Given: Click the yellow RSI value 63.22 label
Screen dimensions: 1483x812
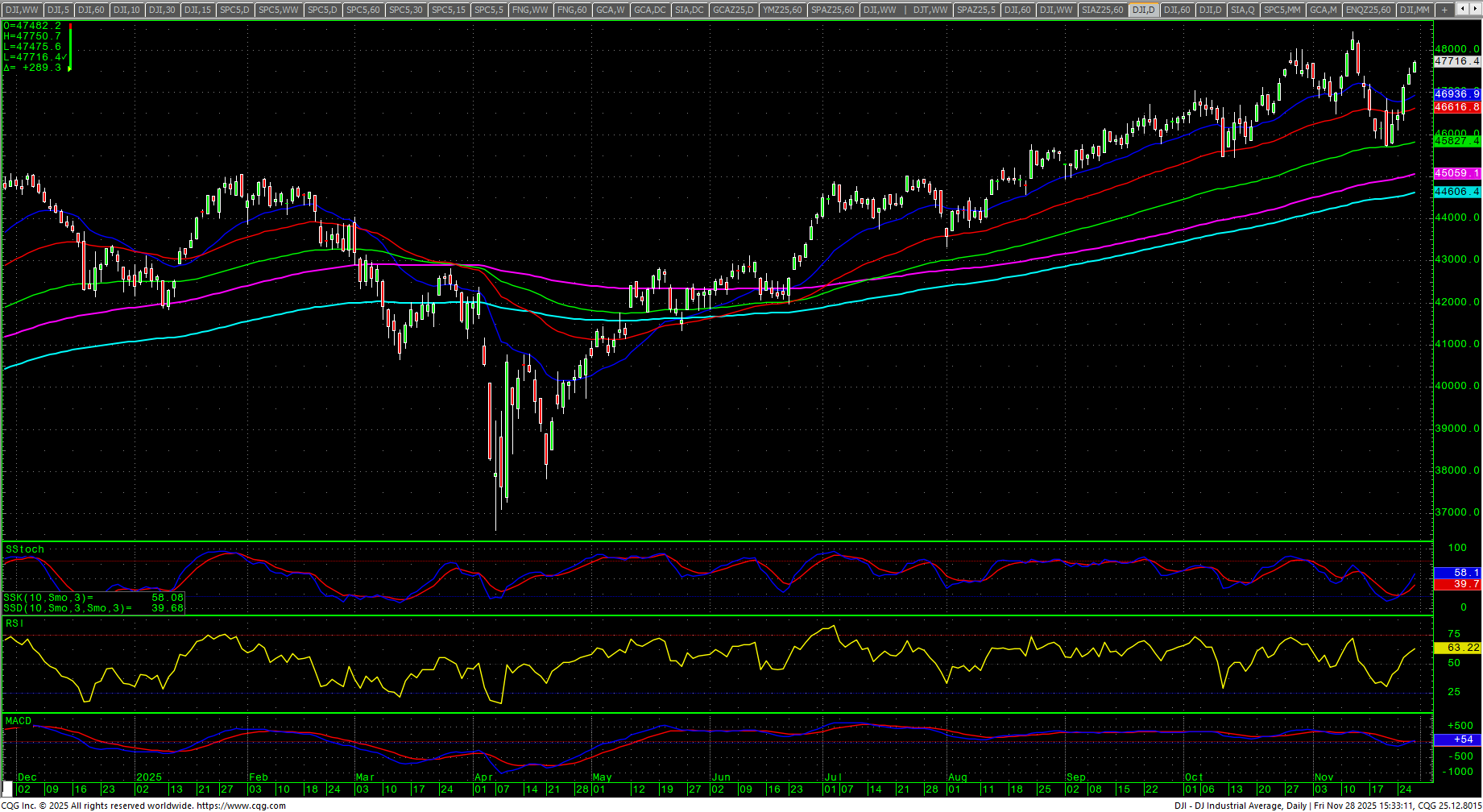Looking at the screenshot, I should pyautogui.click(x=1456, y=648).
